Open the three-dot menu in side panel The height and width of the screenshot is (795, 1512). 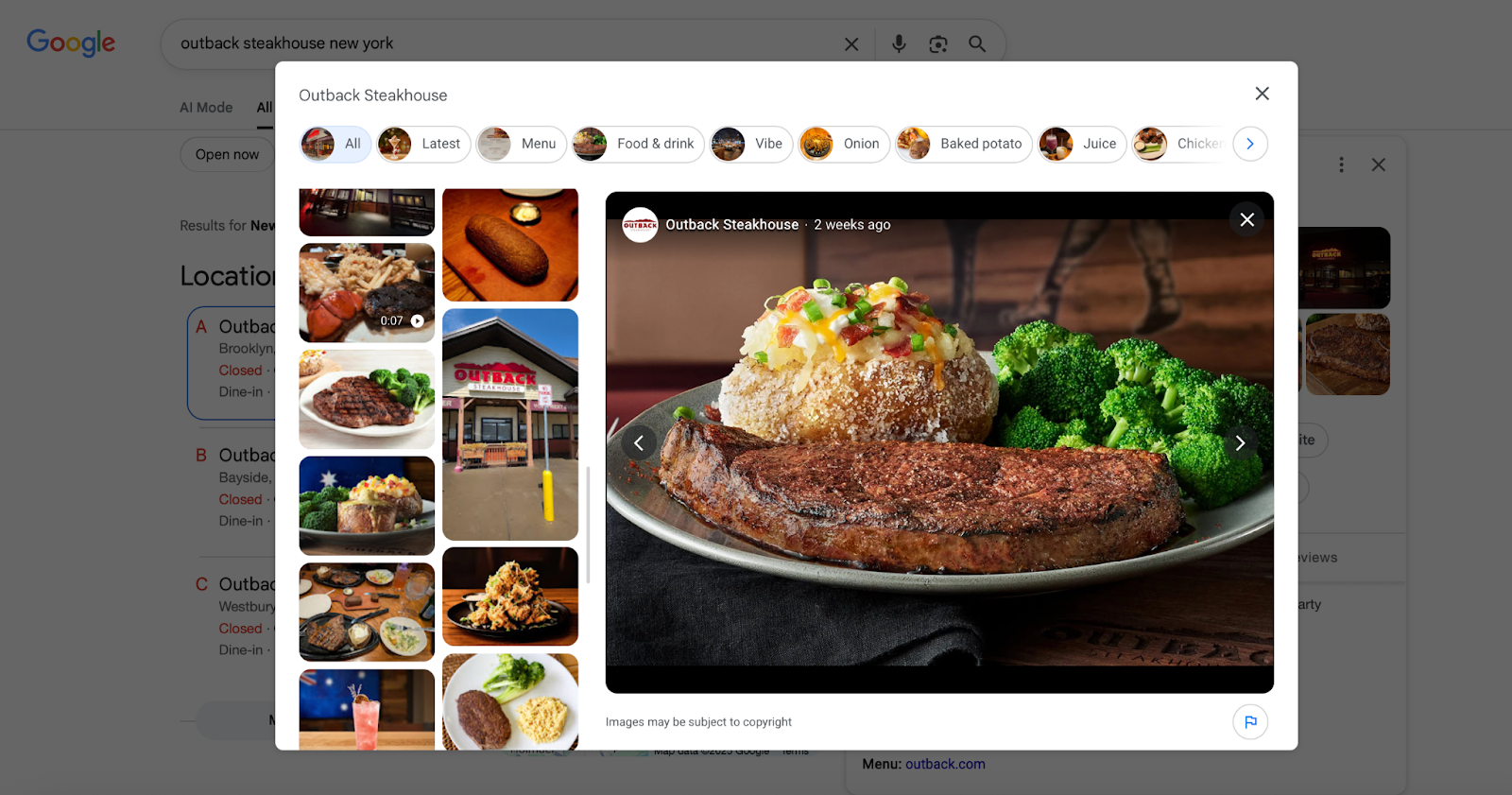tap(1341, 164)
